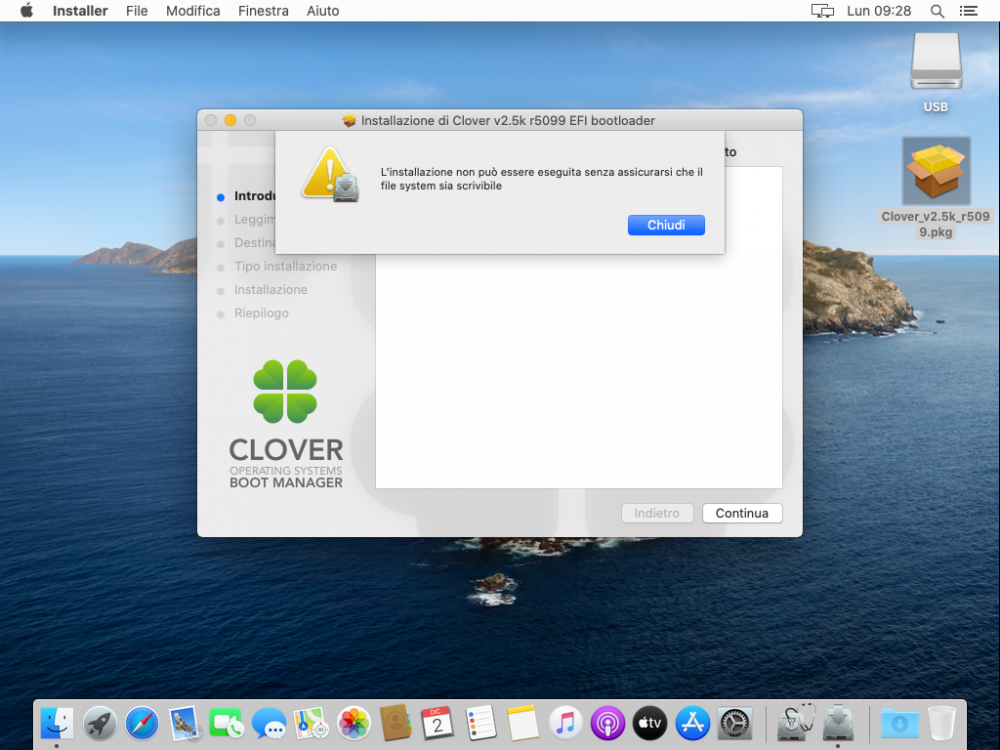This screenshot has width=1000, height=750.
Task: Open the Aiuto menu
Action: tap(323, 11)
